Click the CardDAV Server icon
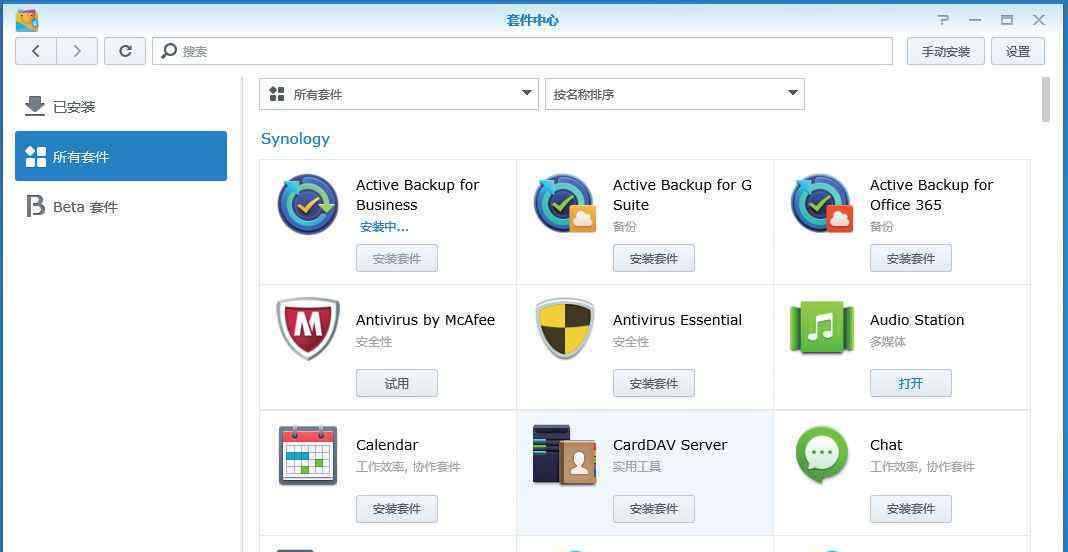1068x552 pixels. 565,455
